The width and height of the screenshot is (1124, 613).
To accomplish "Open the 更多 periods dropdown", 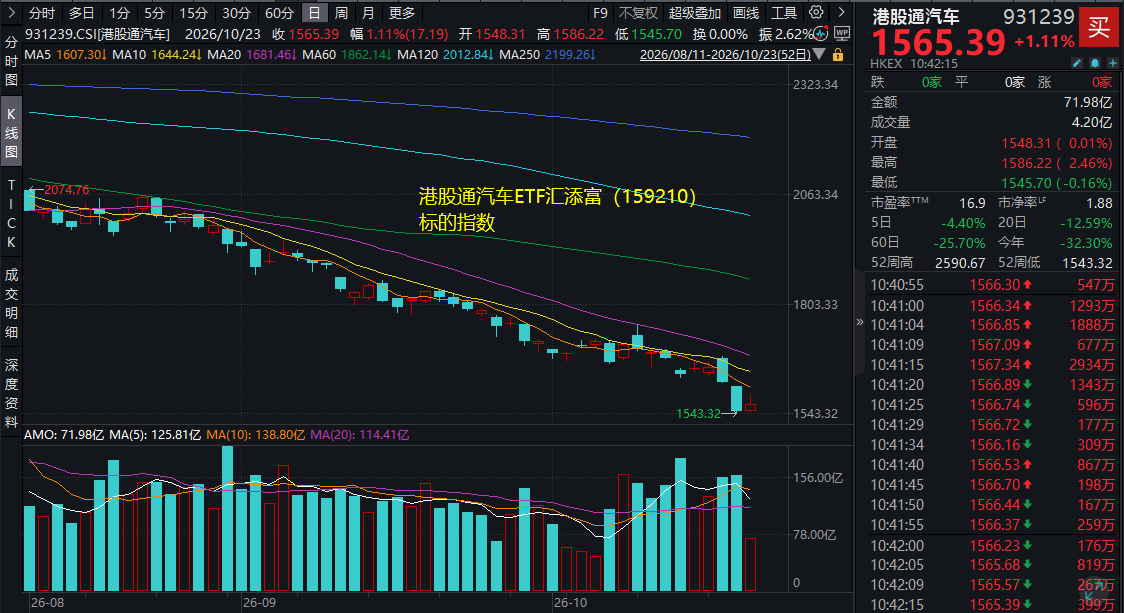I will [x=402, y=13].
